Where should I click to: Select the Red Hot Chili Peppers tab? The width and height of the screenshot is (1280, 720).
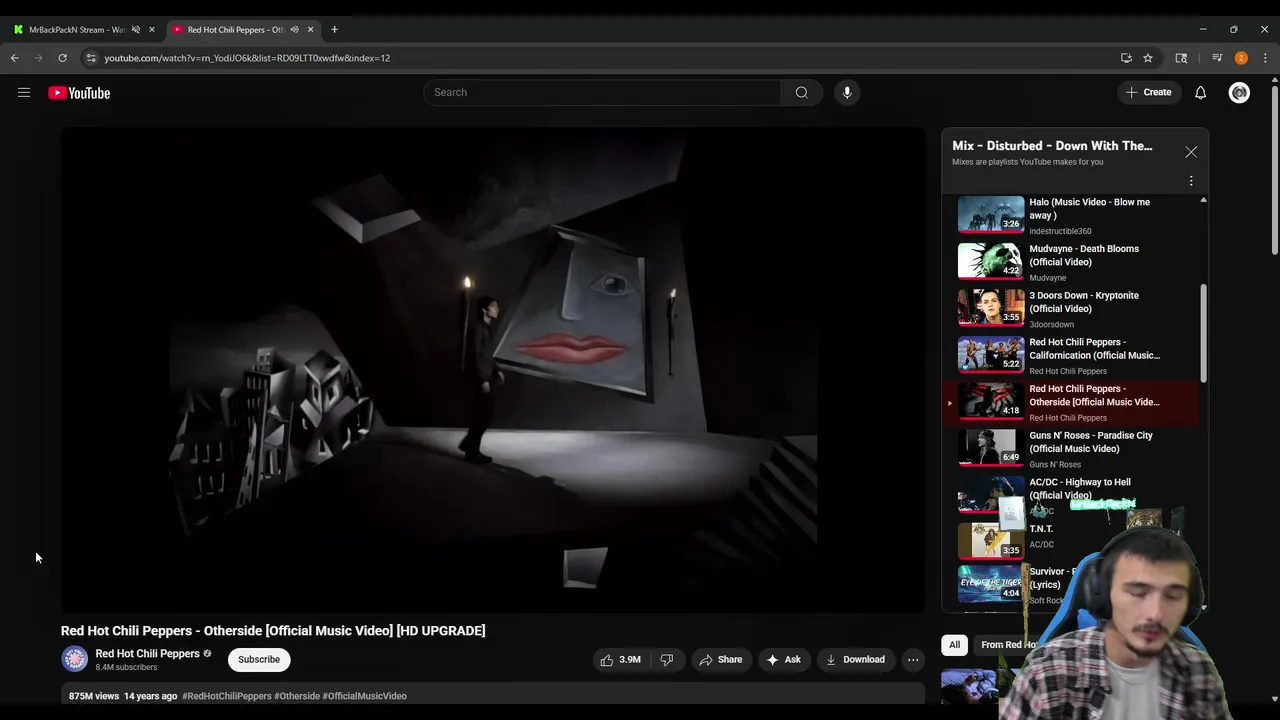(236, 29)
